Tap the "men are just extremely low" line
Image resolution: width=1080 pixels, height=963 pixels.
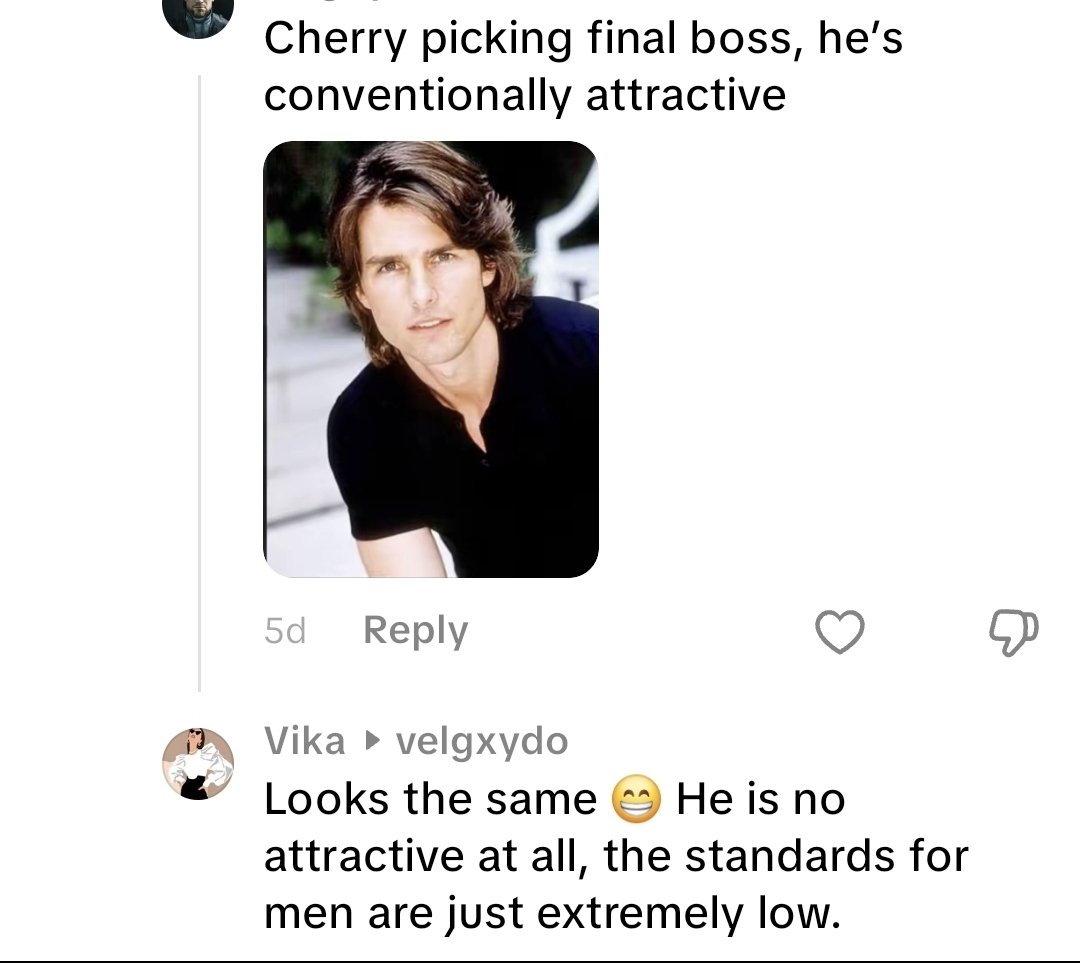click(x=552, y=913)
